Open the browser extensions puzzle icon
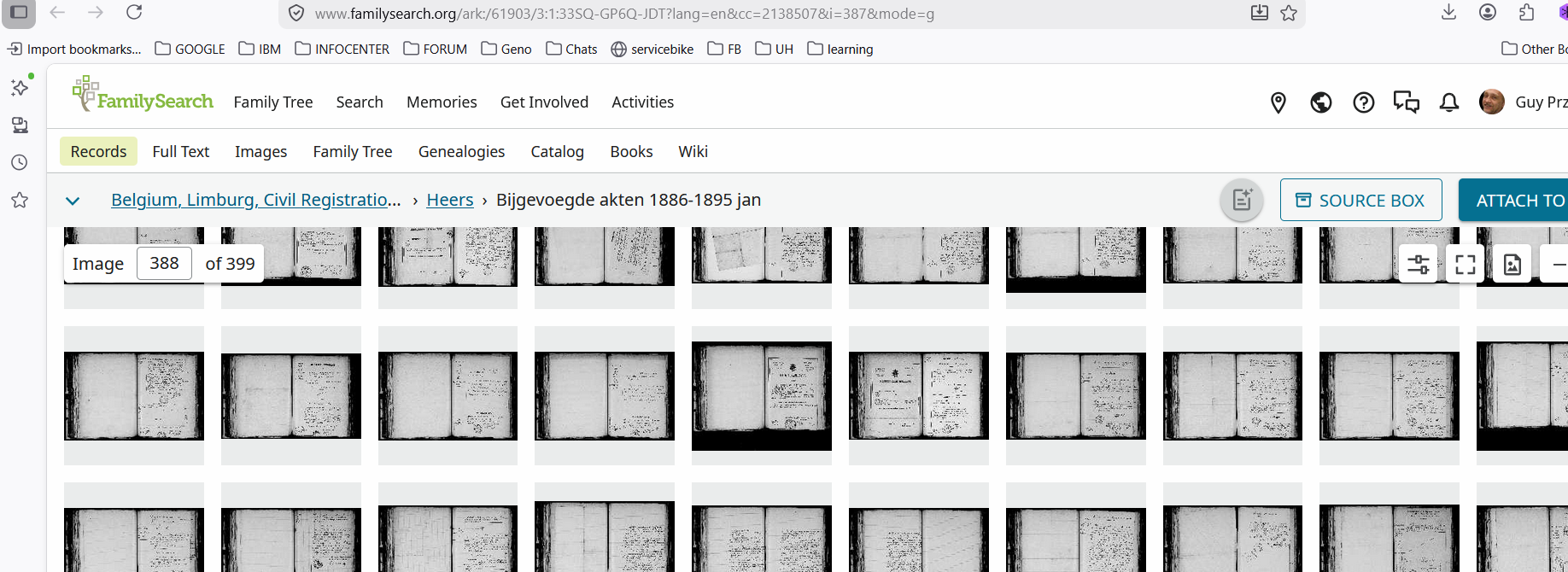1568x572 pixels. (1527, 12)
